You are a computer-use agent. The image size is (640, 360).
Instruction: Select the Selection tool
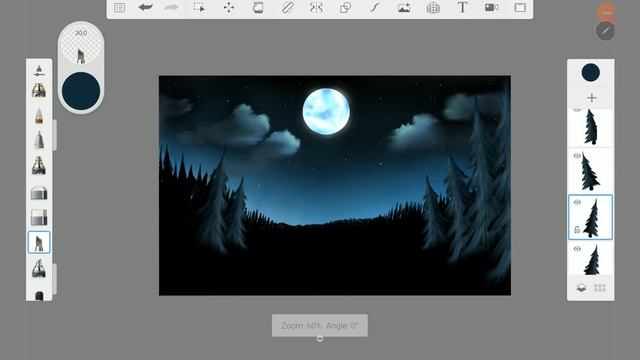click(199, 7)
